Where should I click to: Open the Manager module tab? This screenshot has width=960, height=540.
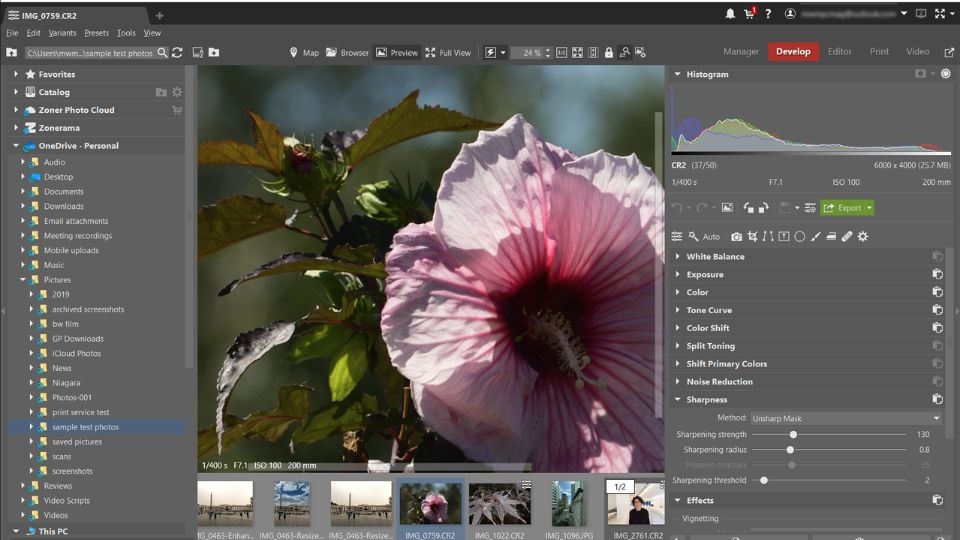point(741,51)
